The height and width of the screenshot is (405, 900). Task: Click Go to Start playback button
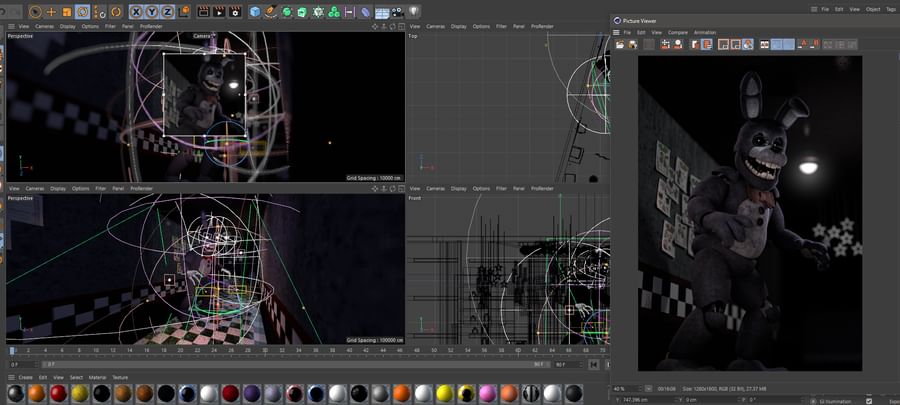593,364
